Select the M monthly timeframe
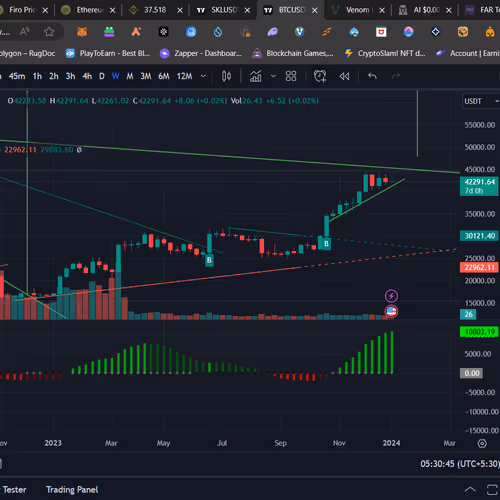Screen dimensions: 500x500 tap(130, 76)
